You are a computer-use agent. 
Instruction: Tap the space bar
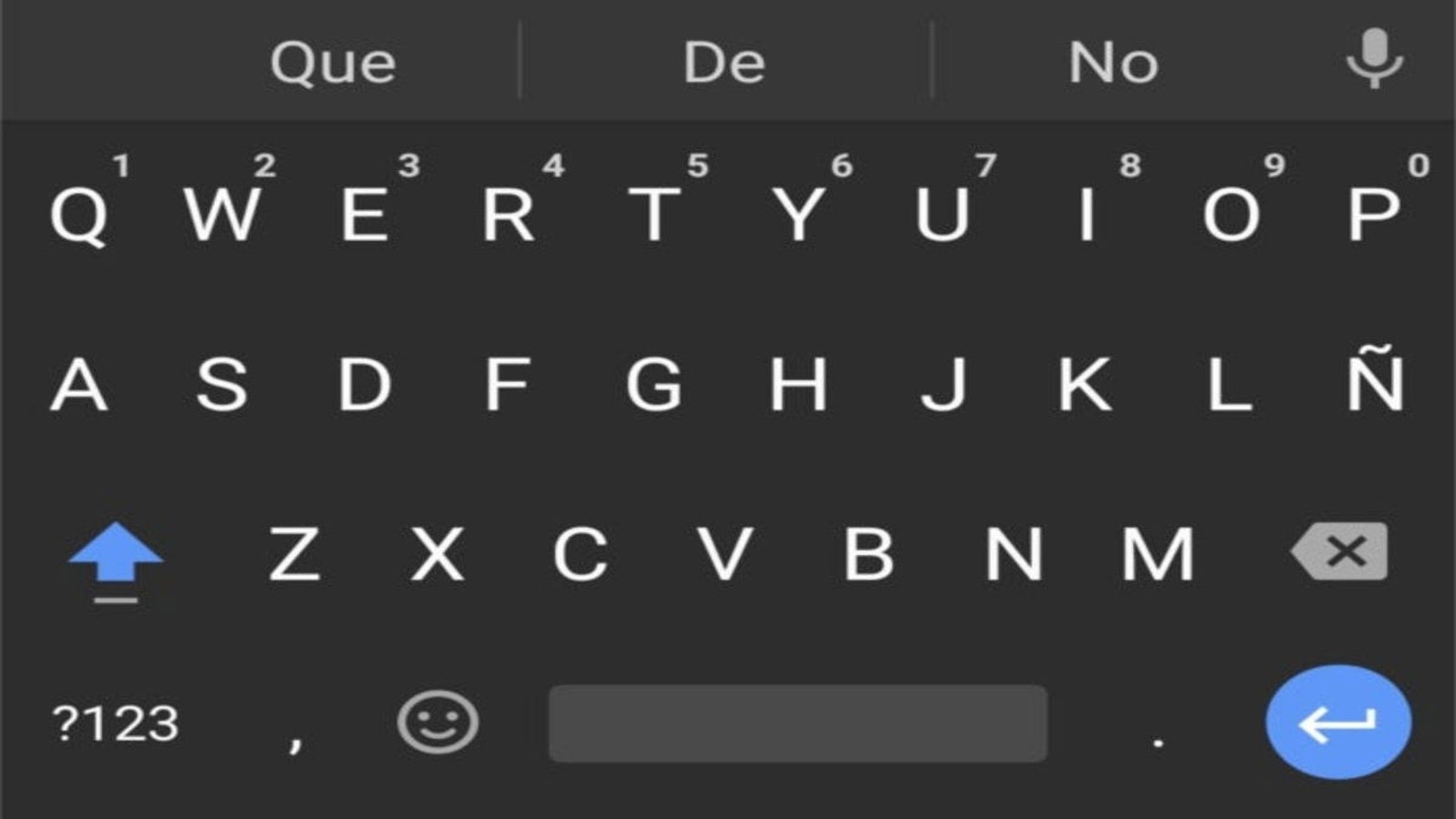(x=798, y=723)
